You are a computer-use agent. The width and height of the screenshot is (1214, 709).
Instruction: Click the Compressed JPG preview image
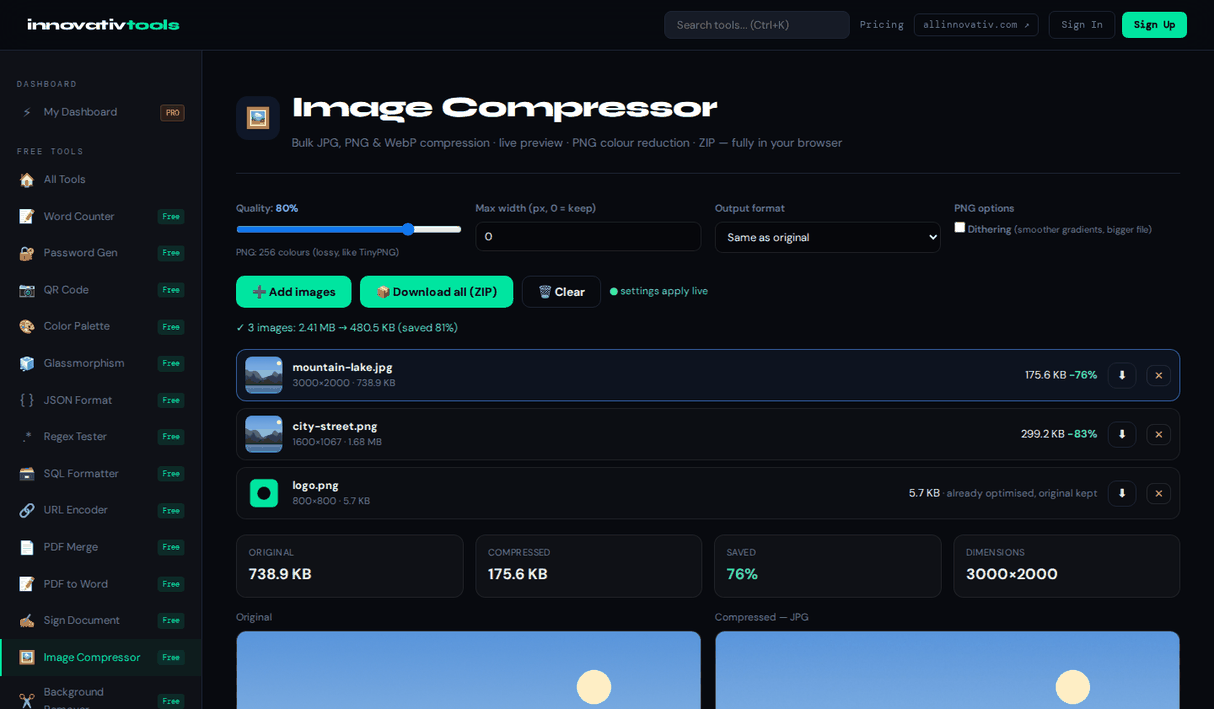pos(947,670)
